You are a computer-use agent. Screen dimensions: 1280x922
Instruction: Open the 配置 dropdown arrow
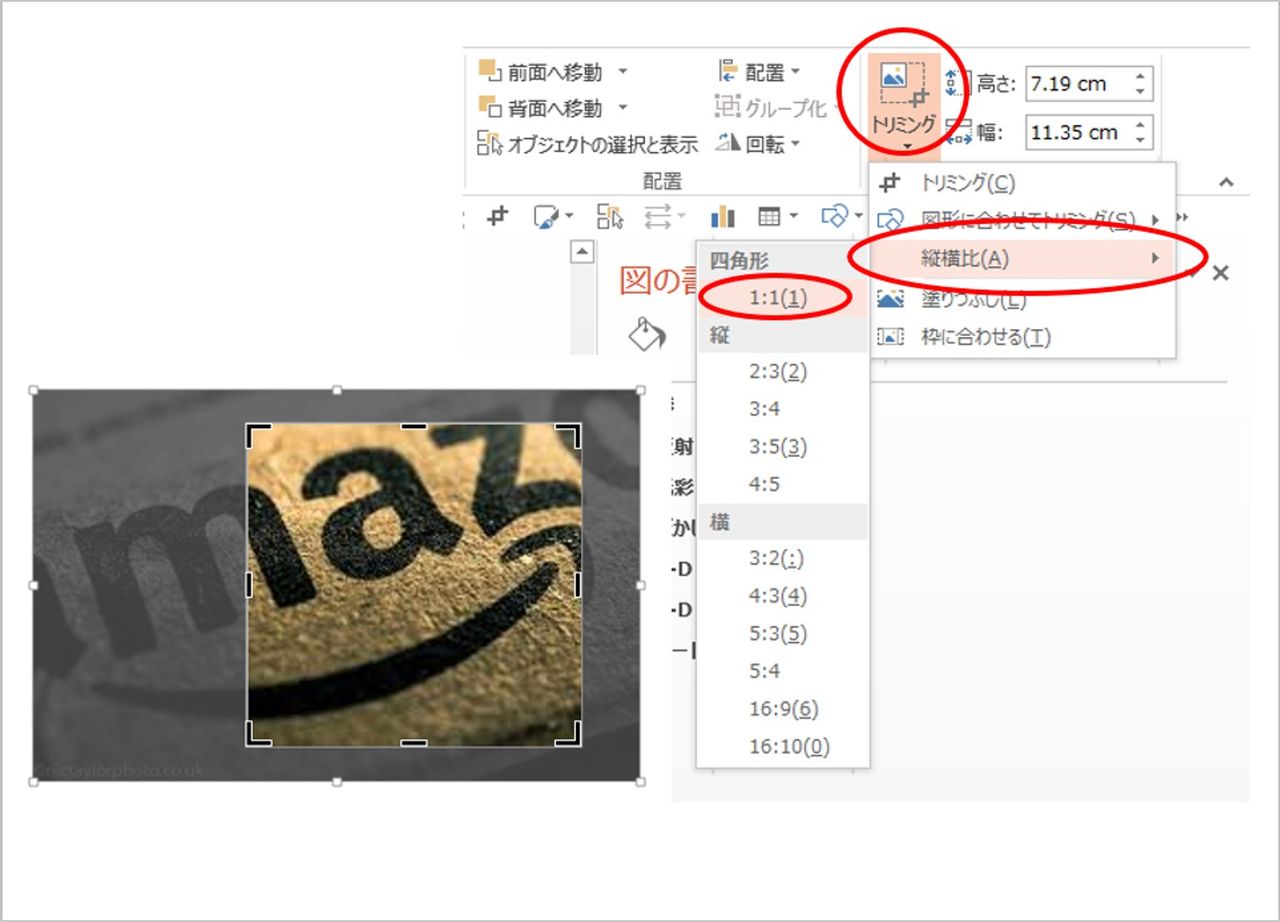[795, 72]
